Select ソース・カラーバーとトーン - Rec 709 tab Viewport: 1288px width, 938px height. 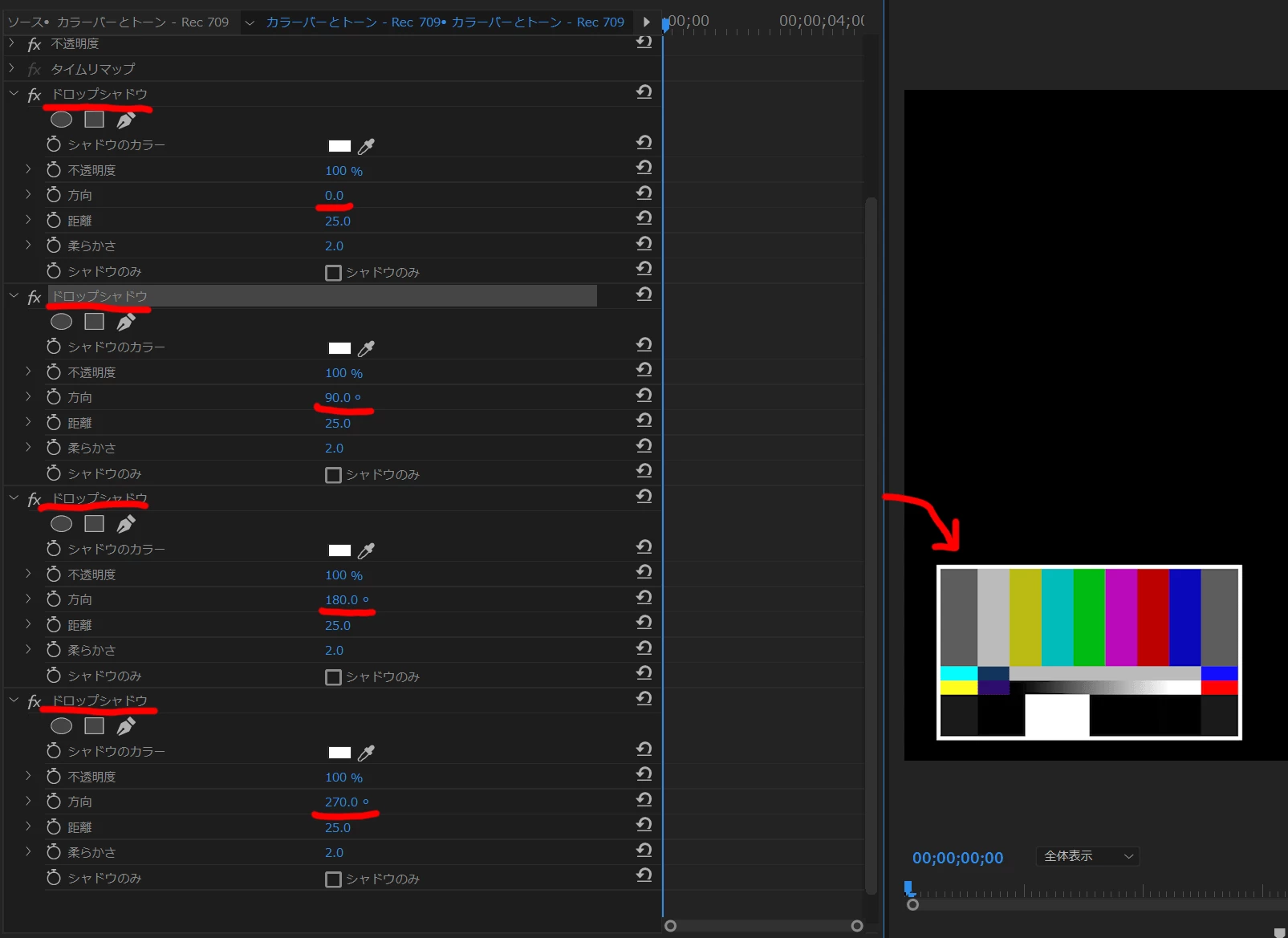(118, 22)
